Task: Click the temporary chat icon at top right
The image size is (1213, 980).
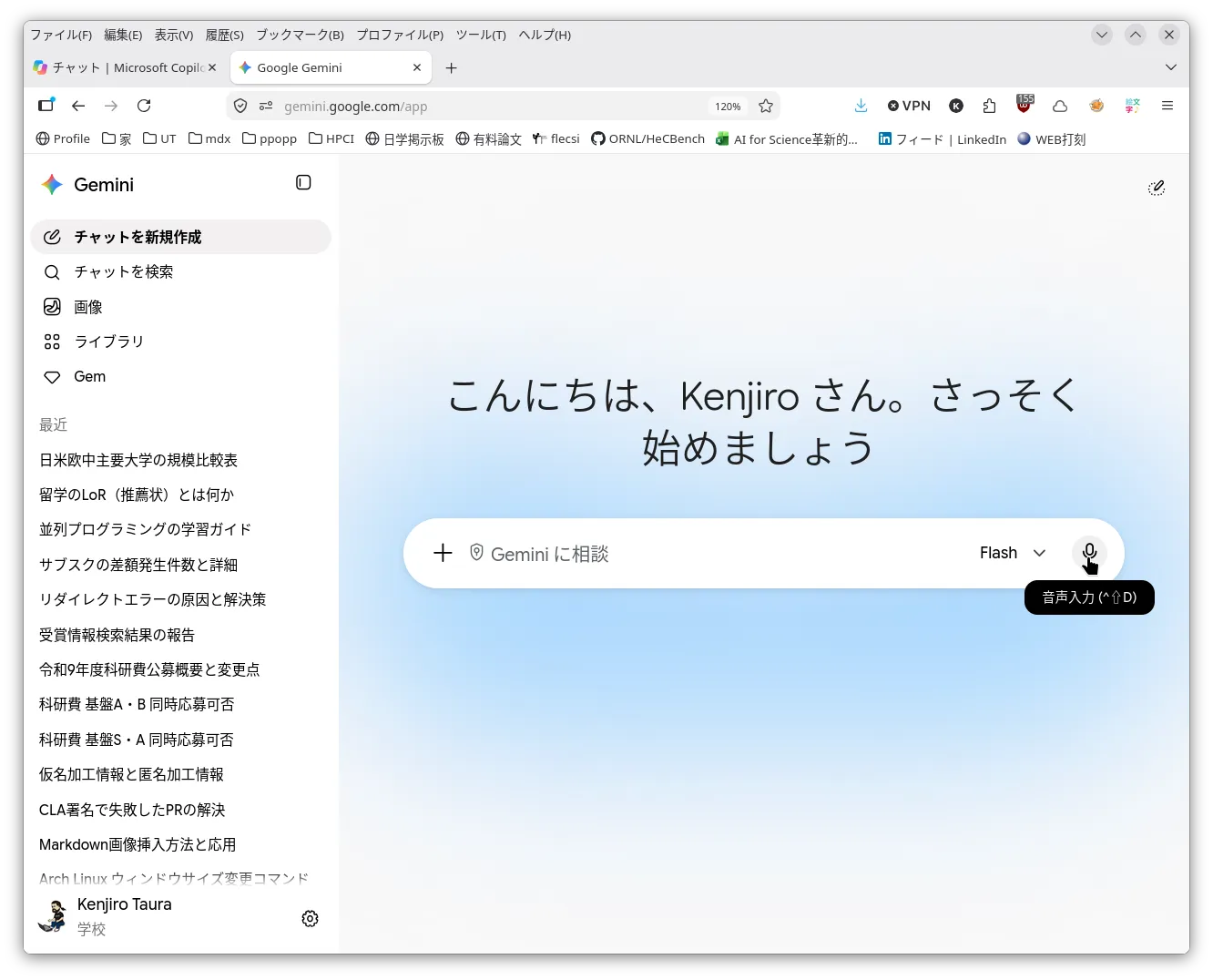Action: 1157,188
